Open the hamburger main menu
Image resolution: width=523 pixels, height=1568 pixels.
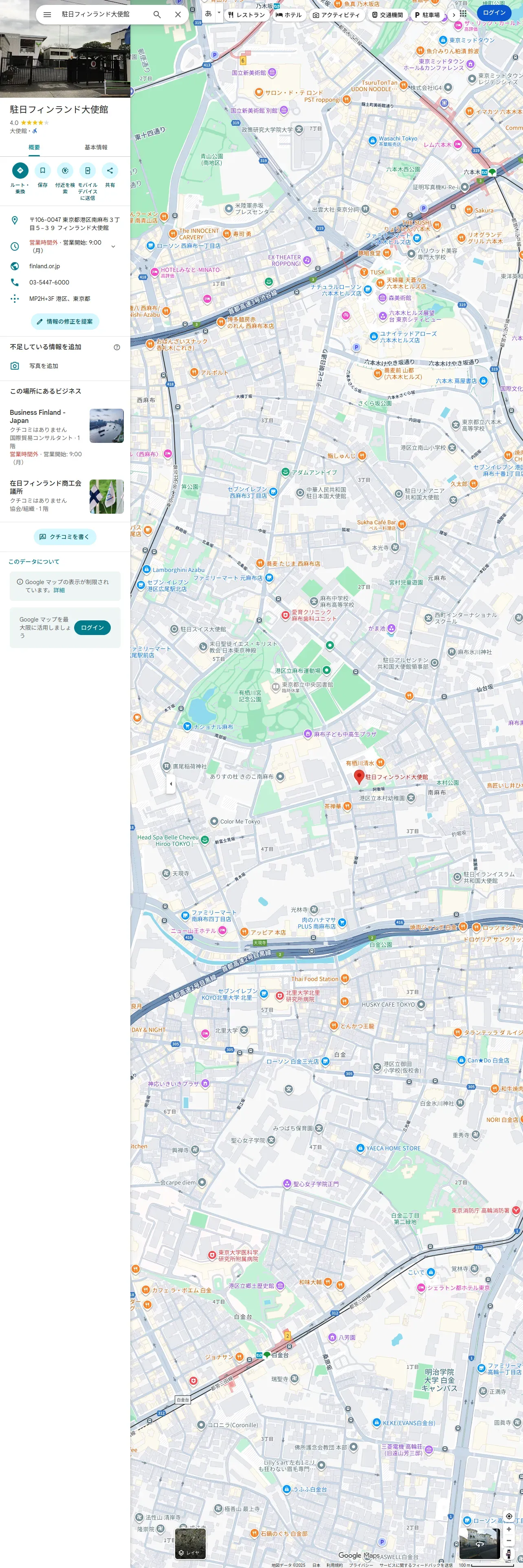[48, 15]
